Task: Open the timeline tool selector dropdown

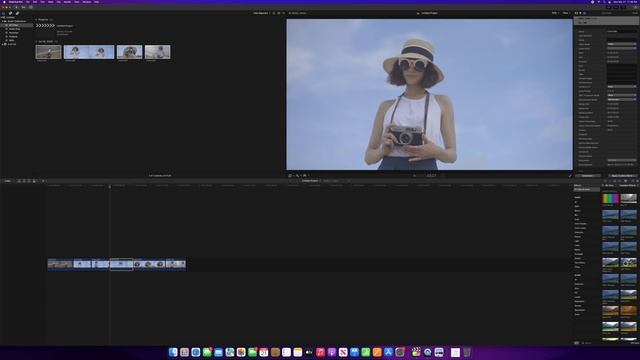Action: click(43, 181)
